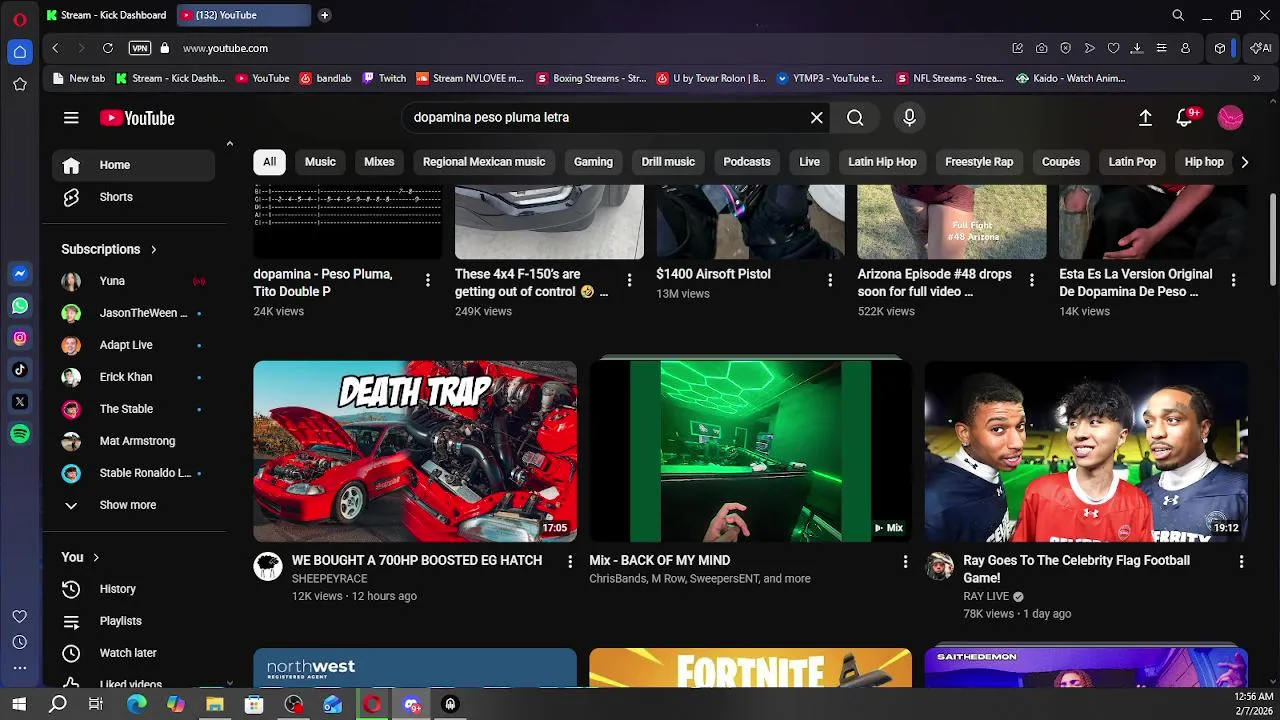1280x720 pixels.
Task: Open Home in the sidebar
Action: coord(134,165)
